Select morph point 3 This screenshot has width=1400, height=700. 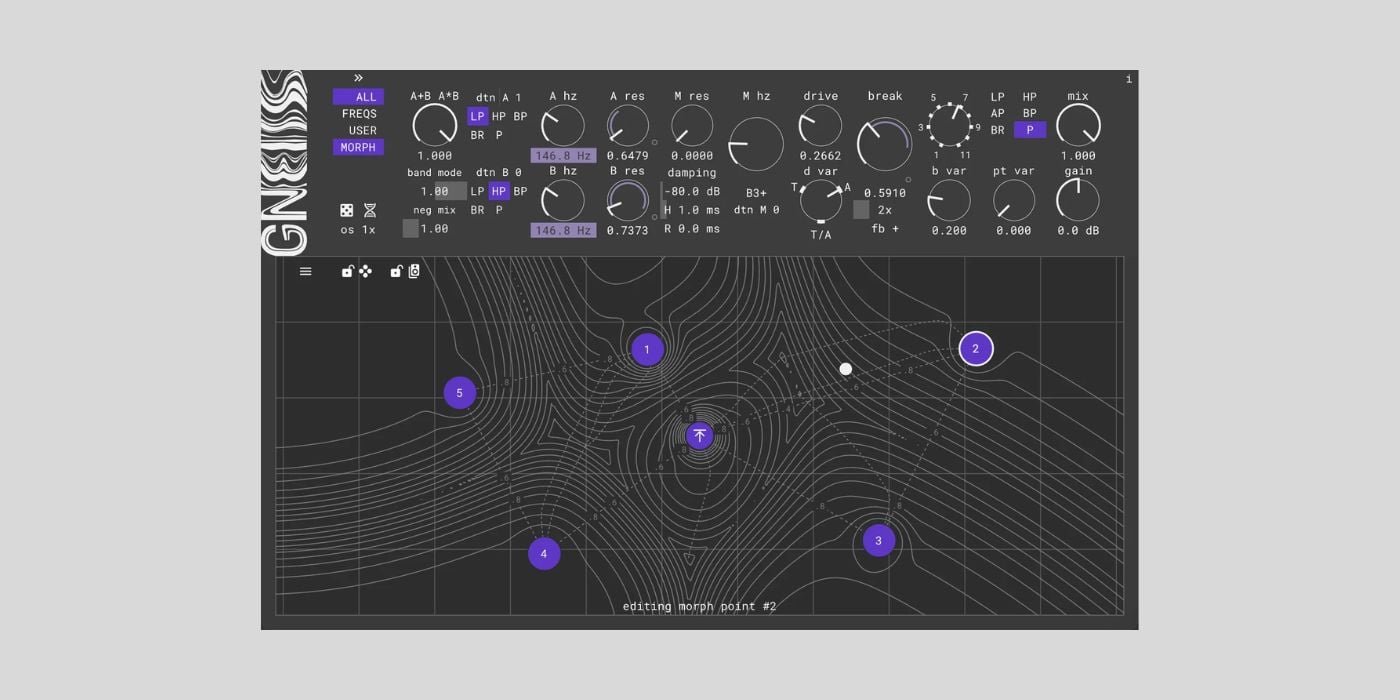coord(879,541)
